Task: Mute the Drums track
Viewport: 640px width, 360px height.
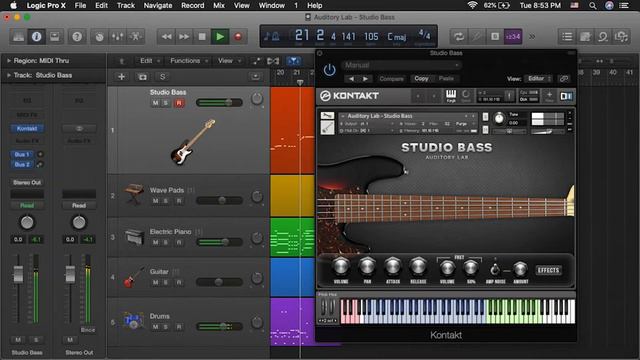Action: point(156,327)
